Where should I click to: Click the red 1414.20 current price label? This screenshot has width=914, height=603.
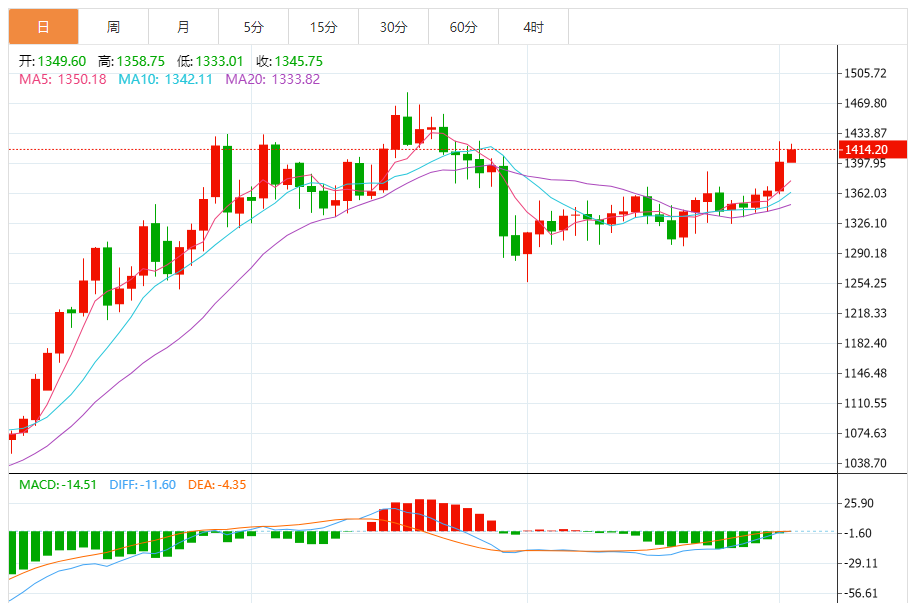coord(873,149)
